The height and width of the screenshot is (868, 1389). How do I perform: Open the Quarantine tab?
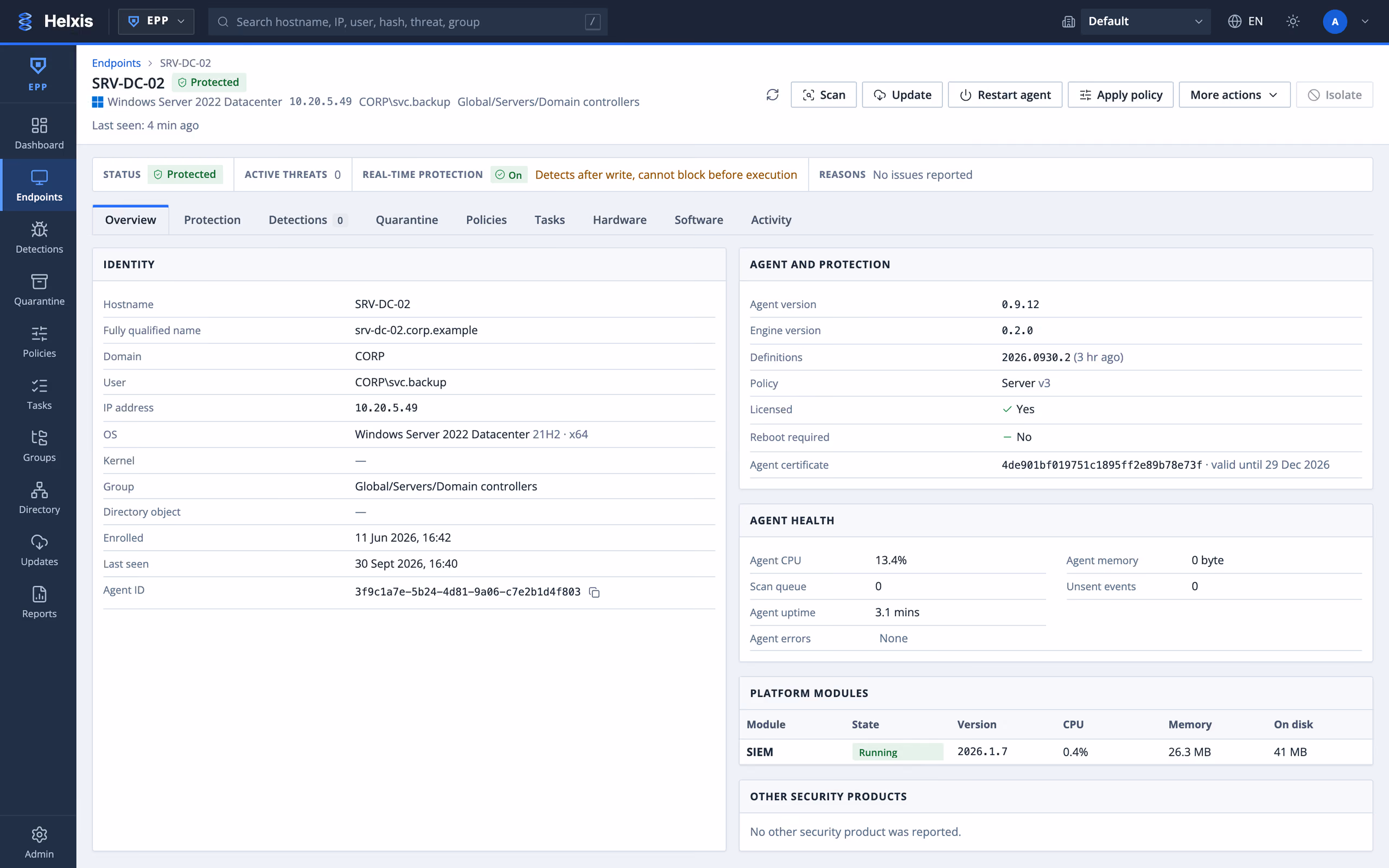(406, 220)
